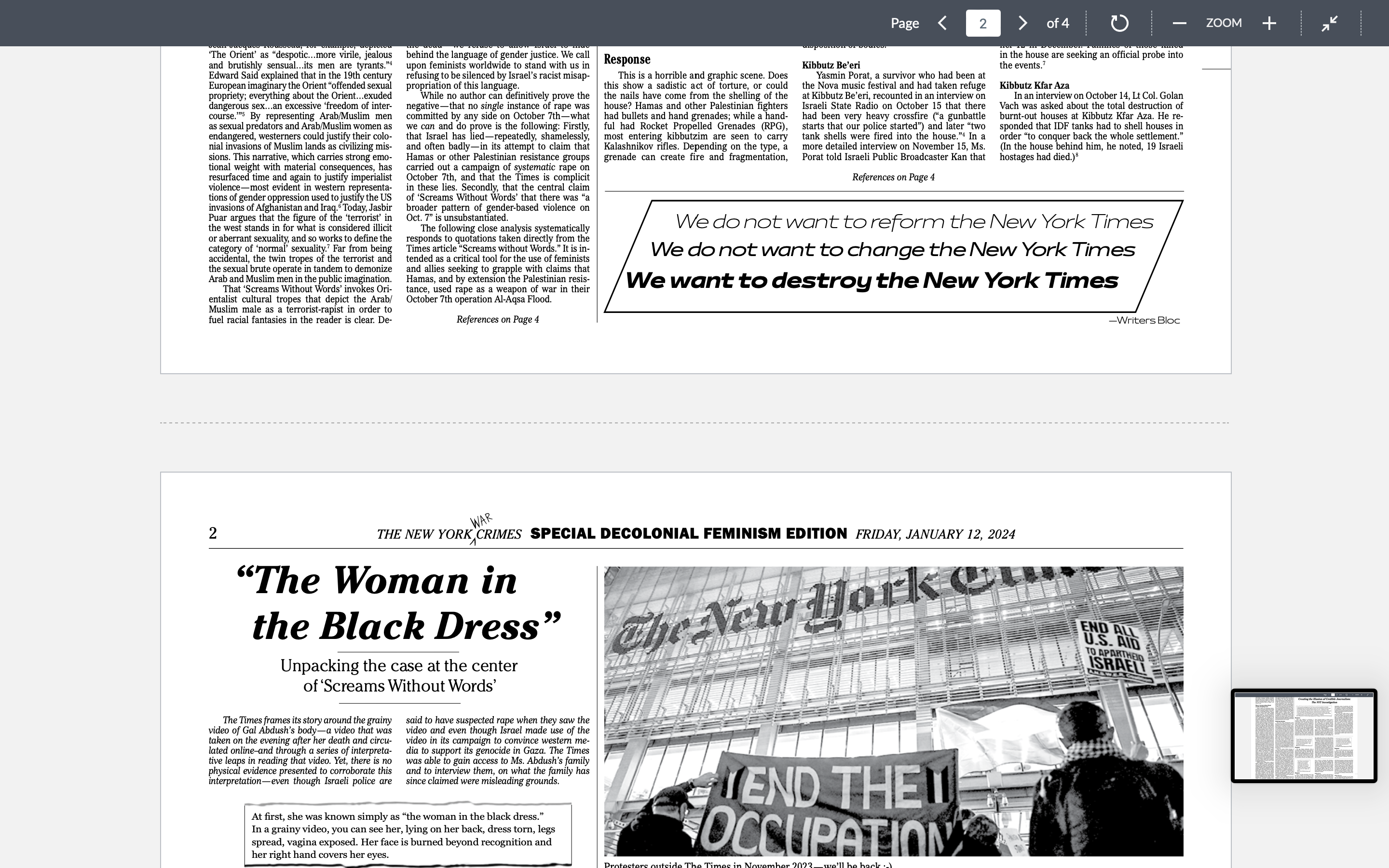Select the 'Response' section heading

click(627, 59)
